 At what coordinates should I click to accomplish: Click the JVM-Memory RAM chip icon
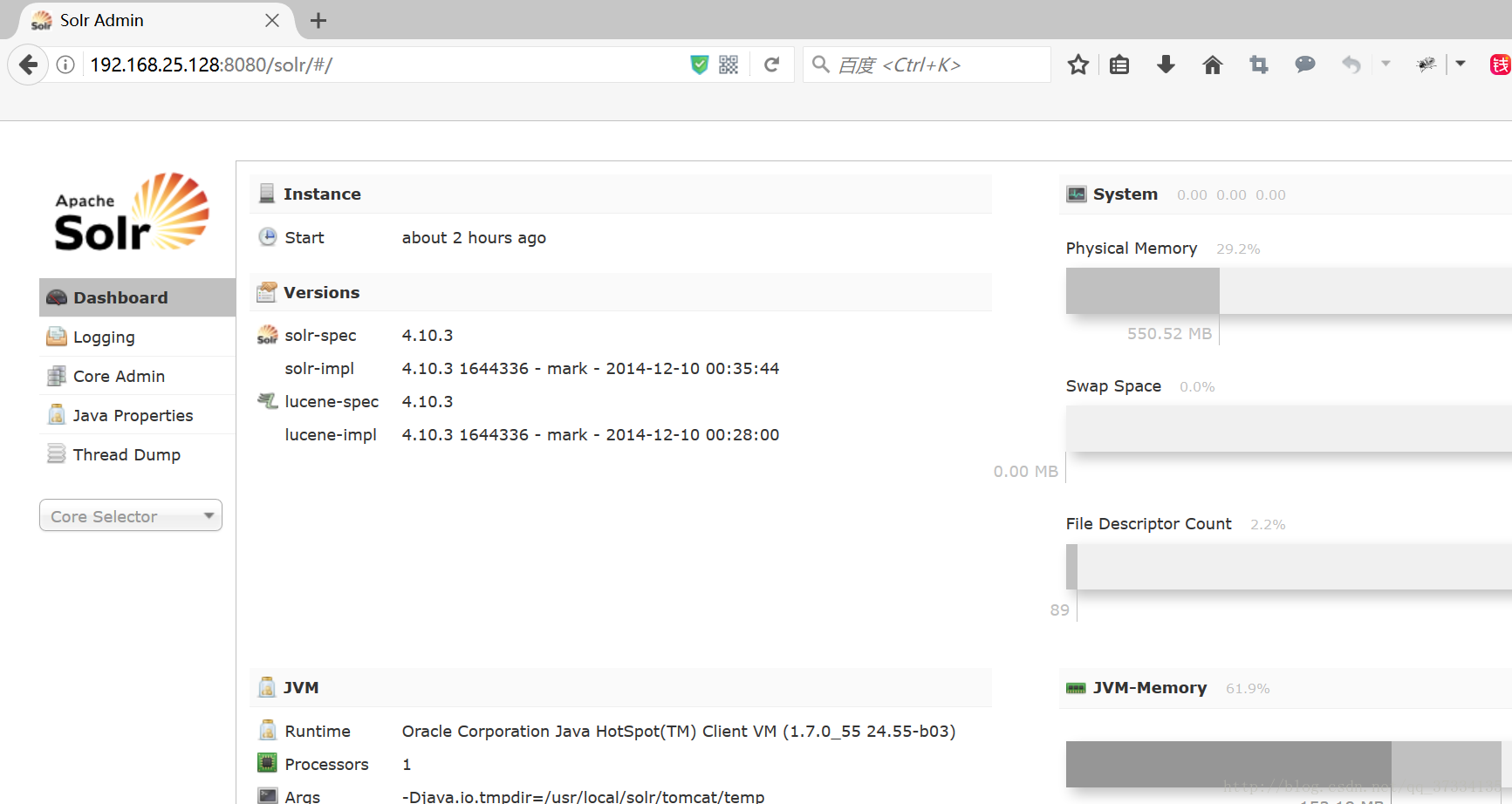[1076, 688]
